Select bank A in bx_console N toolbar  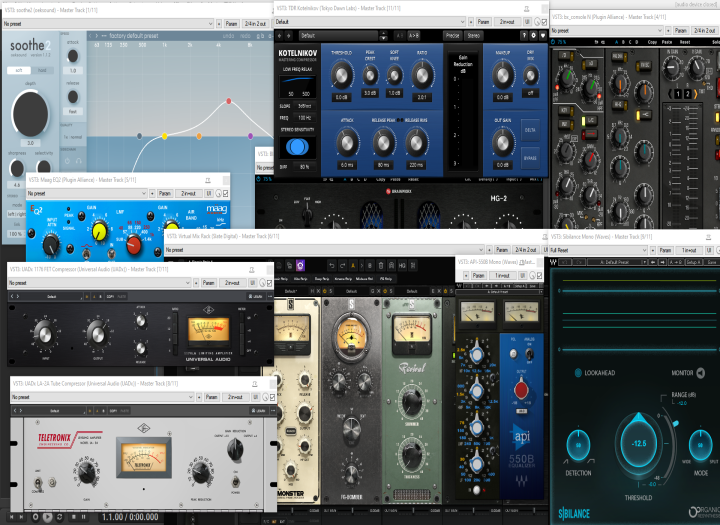616,42
